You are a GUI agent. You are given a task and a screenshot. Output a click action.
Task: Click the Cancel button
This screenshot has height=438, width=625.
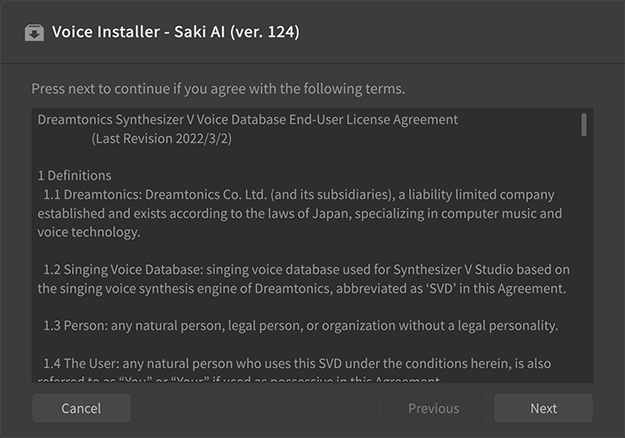click(81, 408)
